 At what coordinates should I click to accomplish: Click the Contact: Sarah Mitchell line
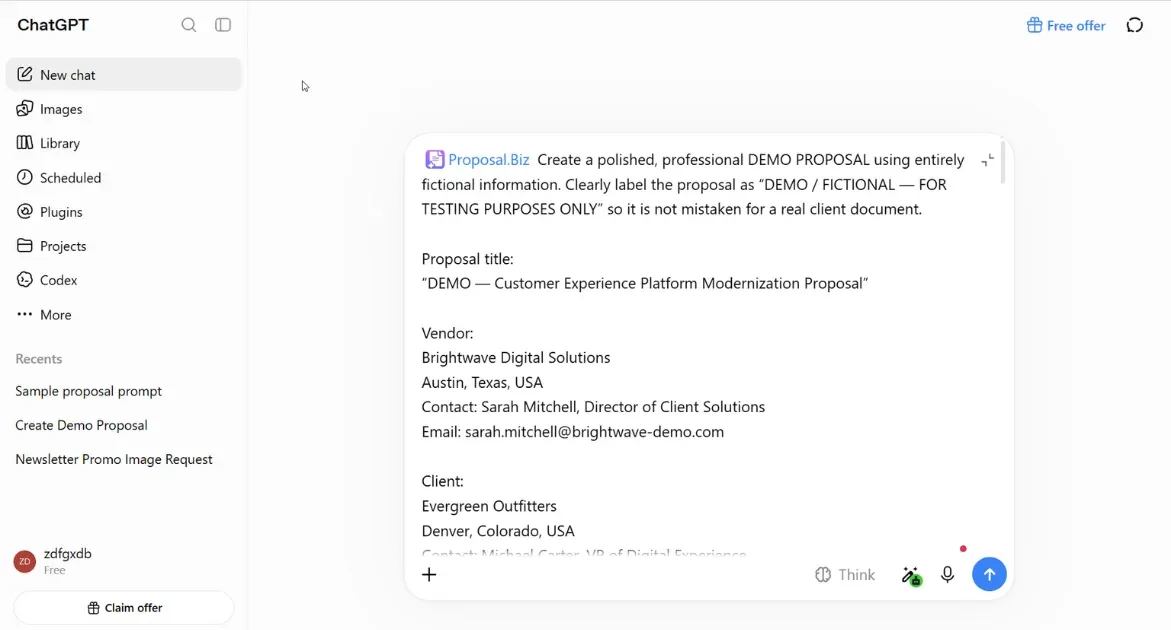[593, 407]
